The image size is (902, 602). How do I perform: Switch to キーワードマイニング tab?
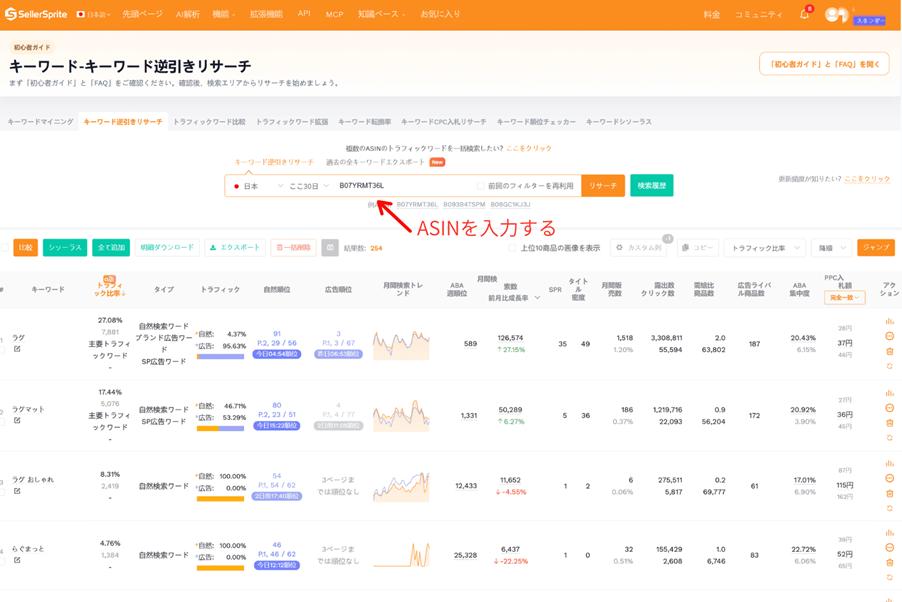[x=40, y=121]
